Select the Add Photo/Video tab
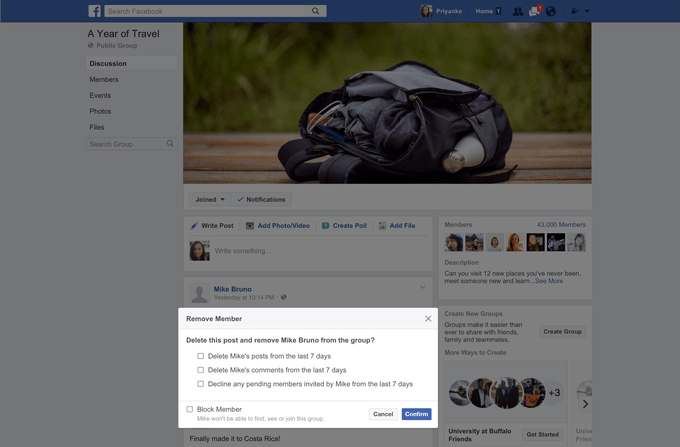Image resolution: width=680 pixels, height=447 pixels. click(x=278, y=226)
